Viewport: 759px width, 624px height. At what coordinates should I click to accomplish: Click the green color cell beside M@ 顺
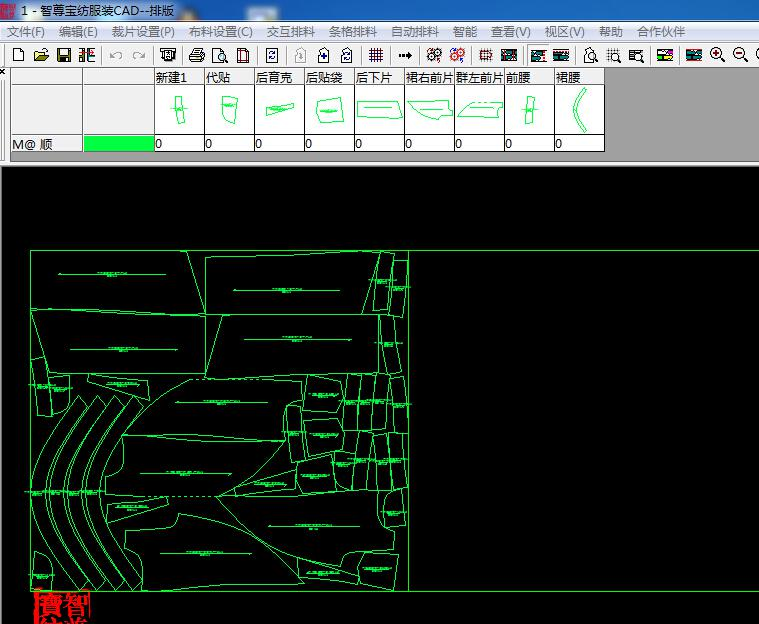click(x=119, y=144)
